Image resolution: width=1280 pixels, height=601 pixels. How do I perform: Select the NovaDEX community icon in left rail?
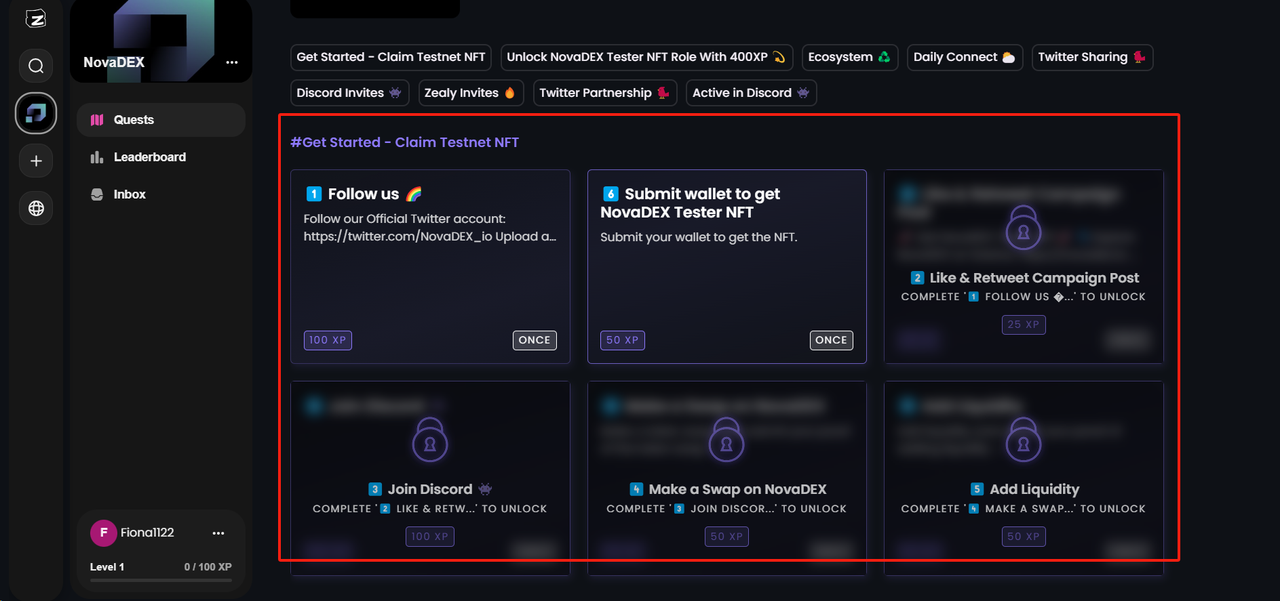pyautogui.click(x=36, y=113)
